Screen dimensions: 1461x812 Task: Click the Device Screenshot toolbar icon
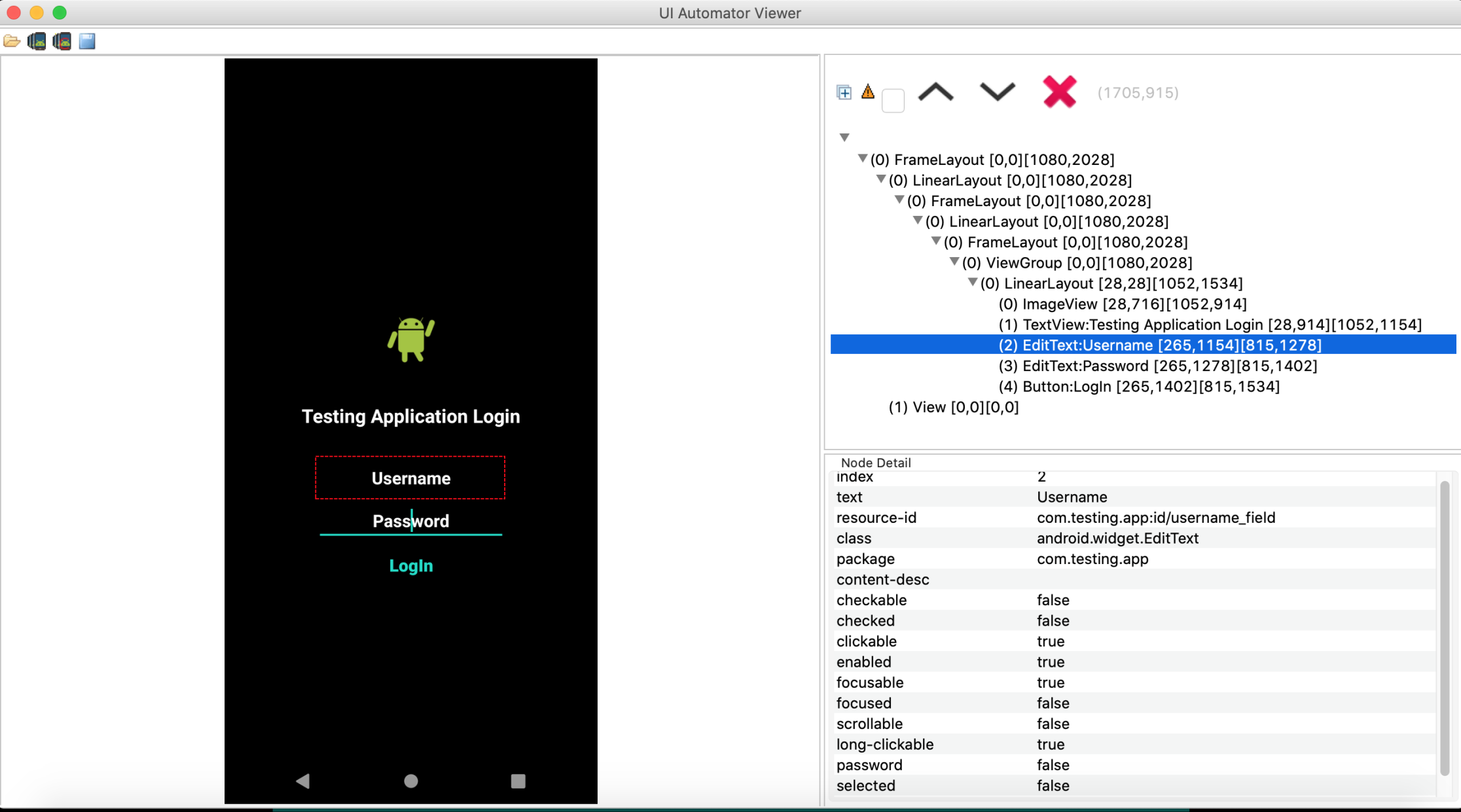point(37,42)
